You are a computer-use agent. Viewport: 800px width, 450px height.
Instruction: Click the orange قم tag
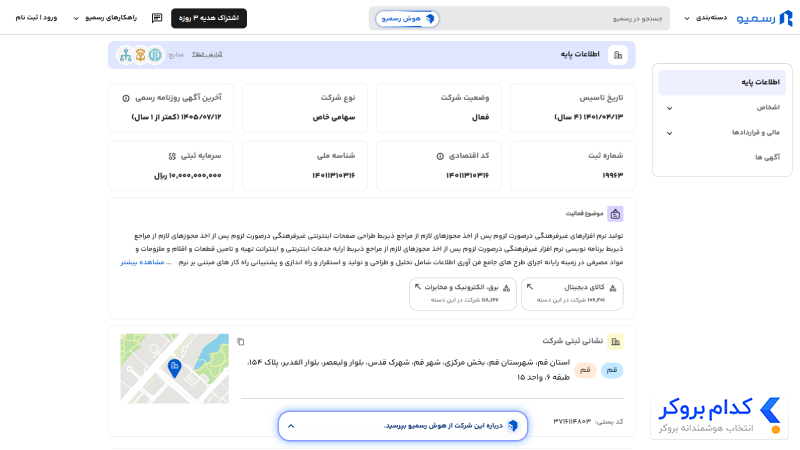click(585, 370)
